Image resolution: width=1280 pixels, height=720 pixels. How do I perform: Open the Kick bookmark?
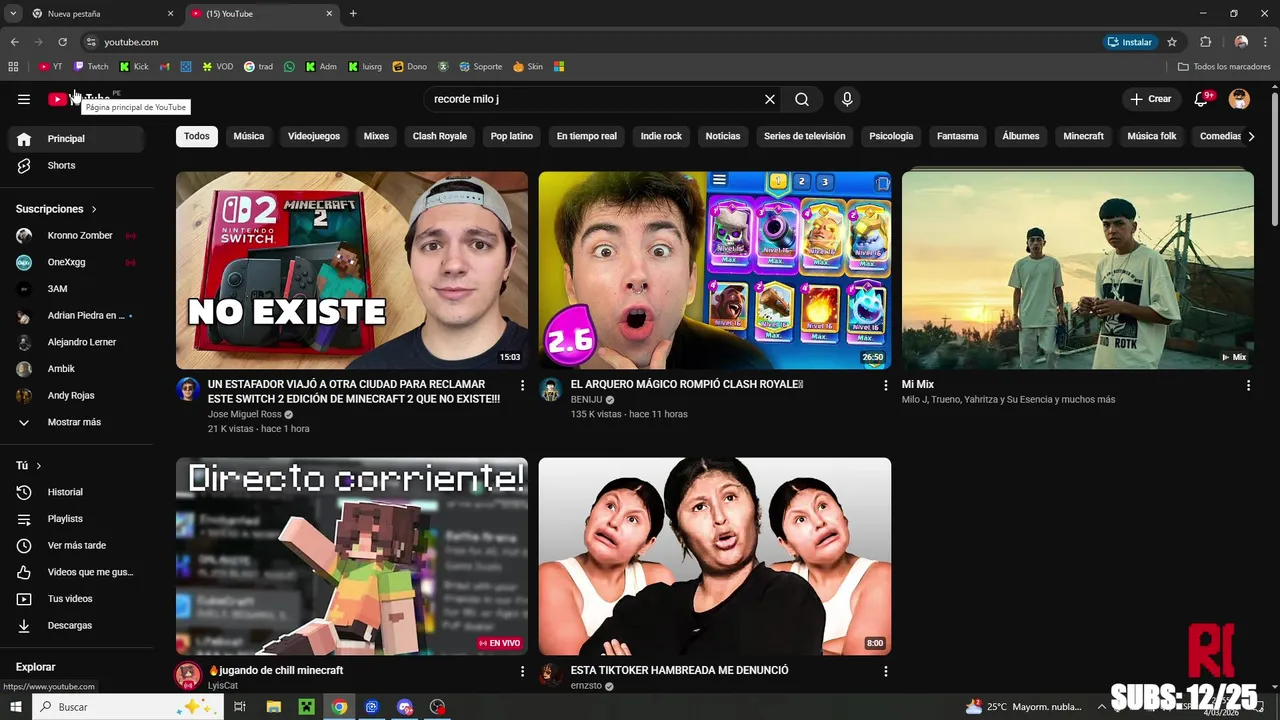[x=134, y=67]
